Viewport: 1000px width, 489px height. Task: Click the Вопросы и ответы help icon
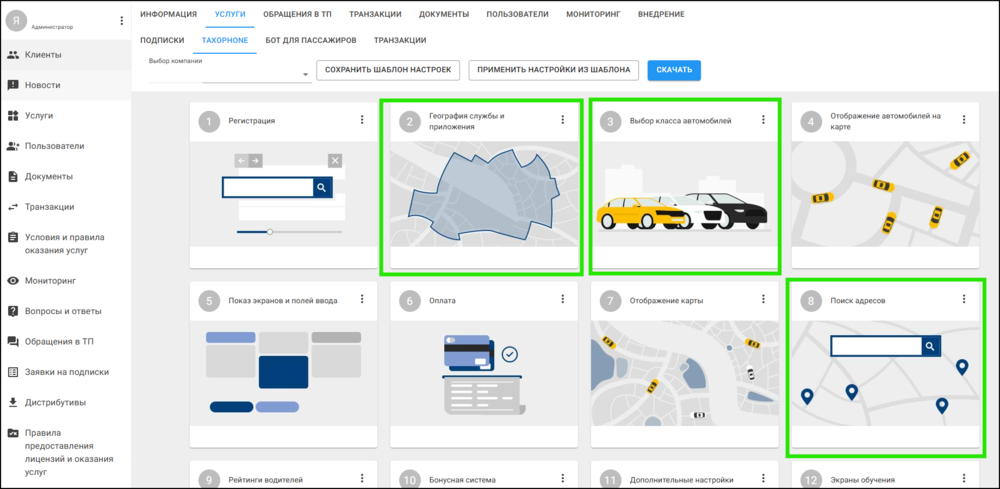coord(13,311)
